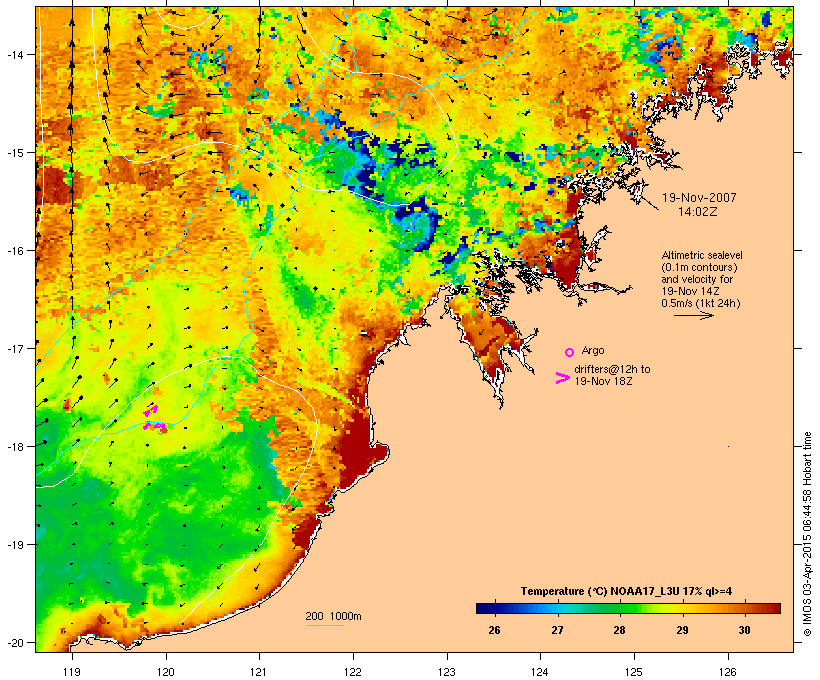Click the magenta drifter tracks near 120E
Screen dimensions: 820x680
[155, 419]
